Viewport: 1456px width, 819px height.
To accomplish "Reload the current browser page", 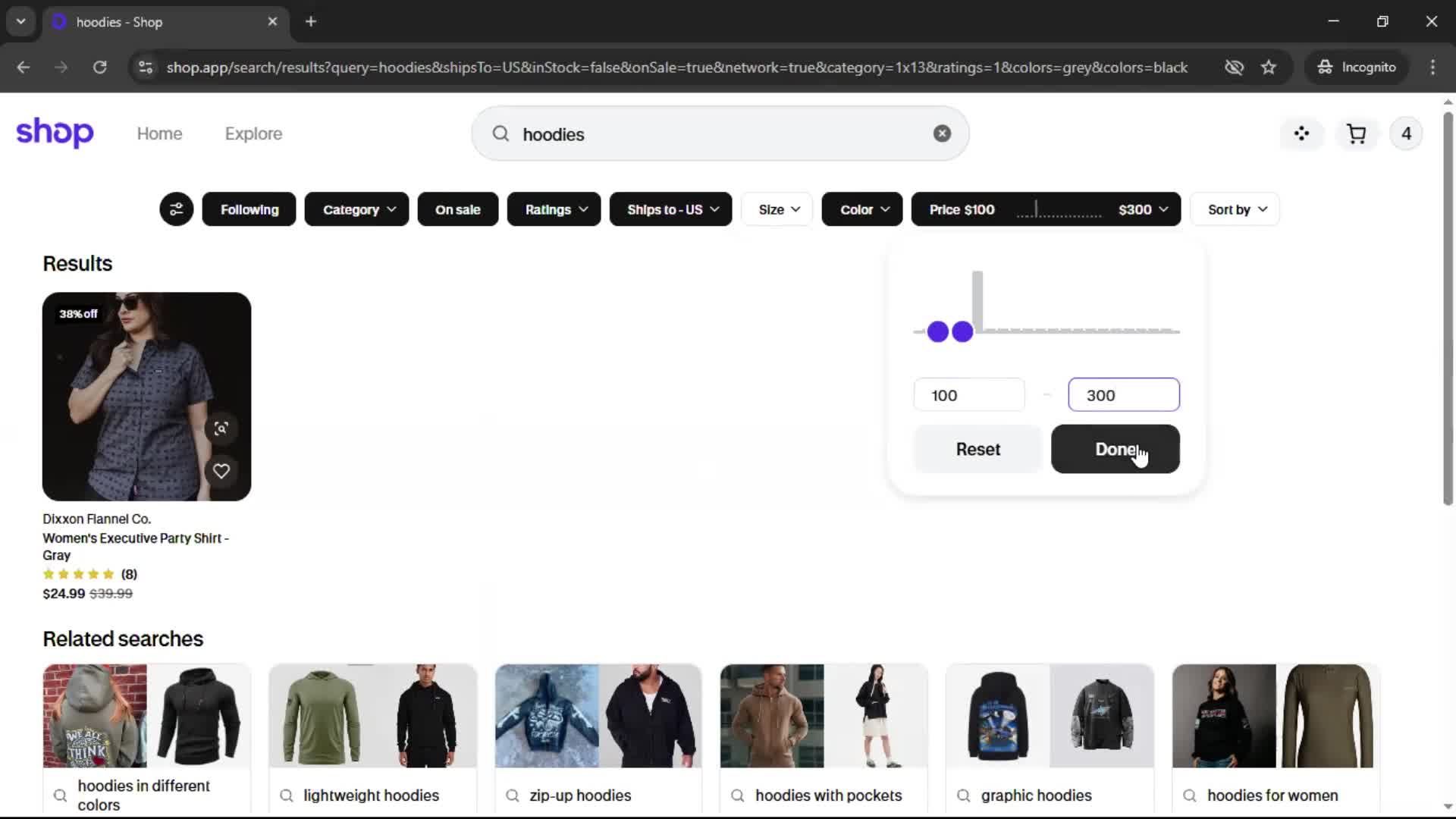I will [99, 67].
